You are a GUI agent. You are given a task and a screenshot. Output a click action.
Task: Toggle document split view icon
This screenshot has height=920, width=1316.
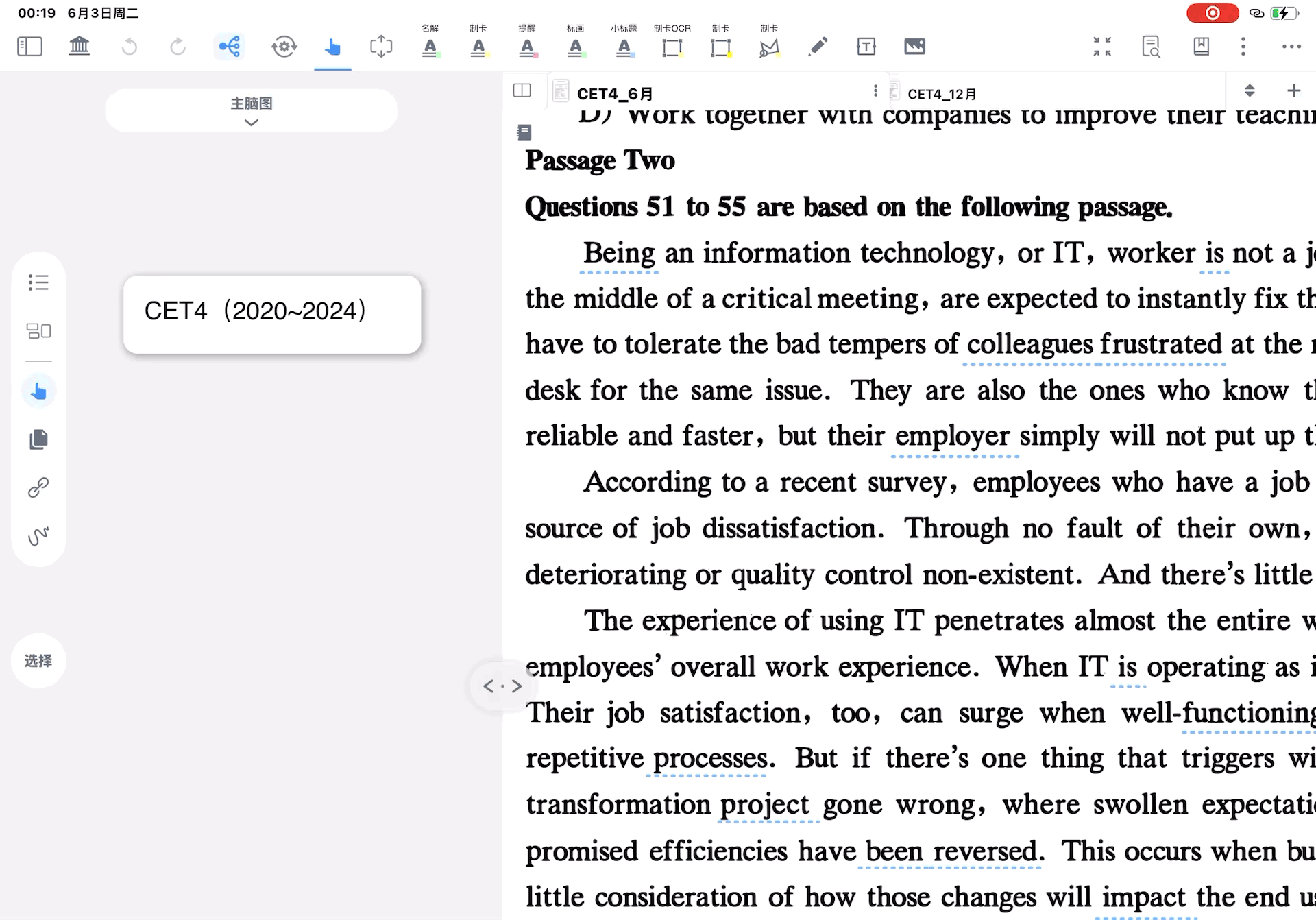522,91
